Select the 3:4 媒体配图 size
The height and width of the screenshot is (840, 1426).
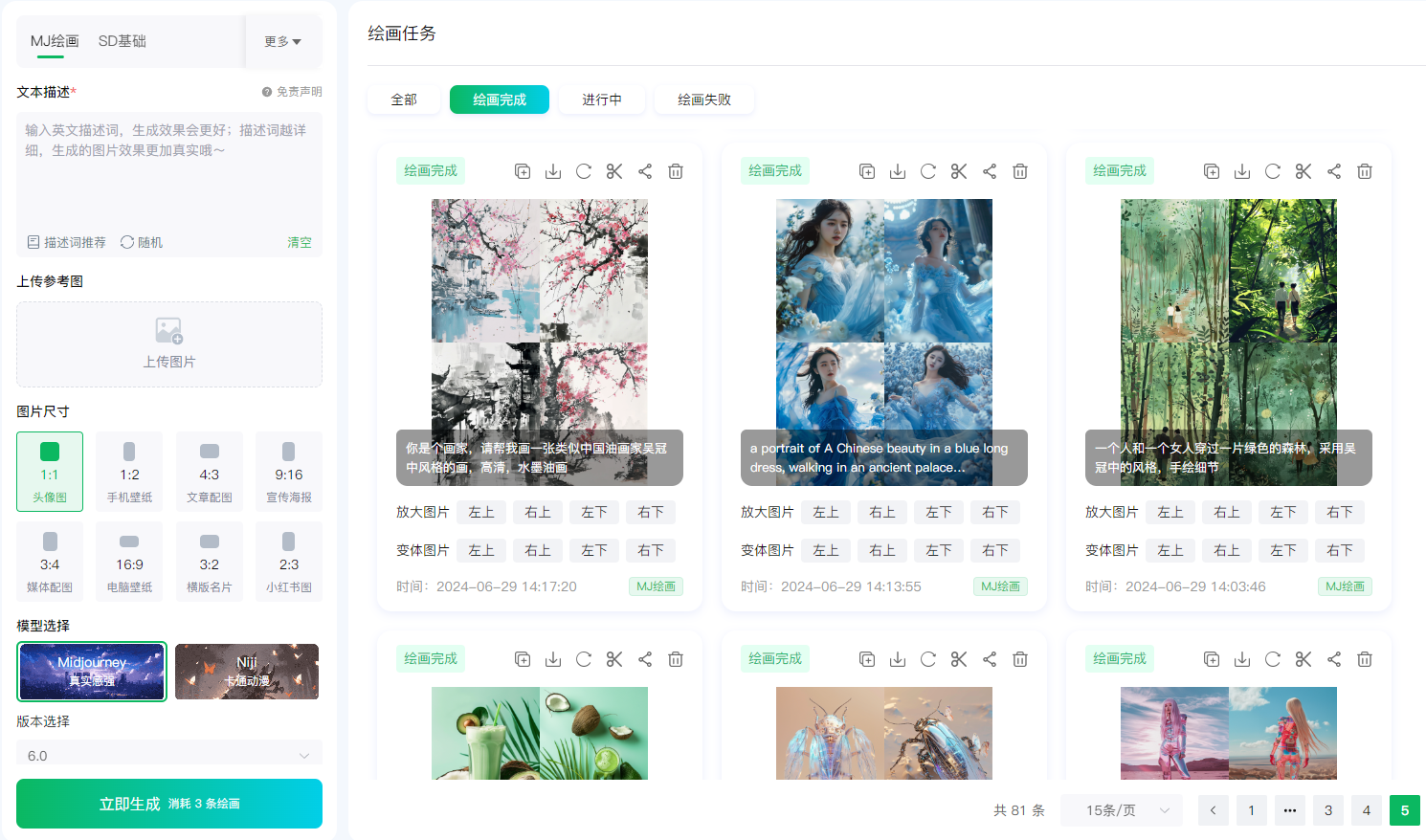[x=50, y=562]
